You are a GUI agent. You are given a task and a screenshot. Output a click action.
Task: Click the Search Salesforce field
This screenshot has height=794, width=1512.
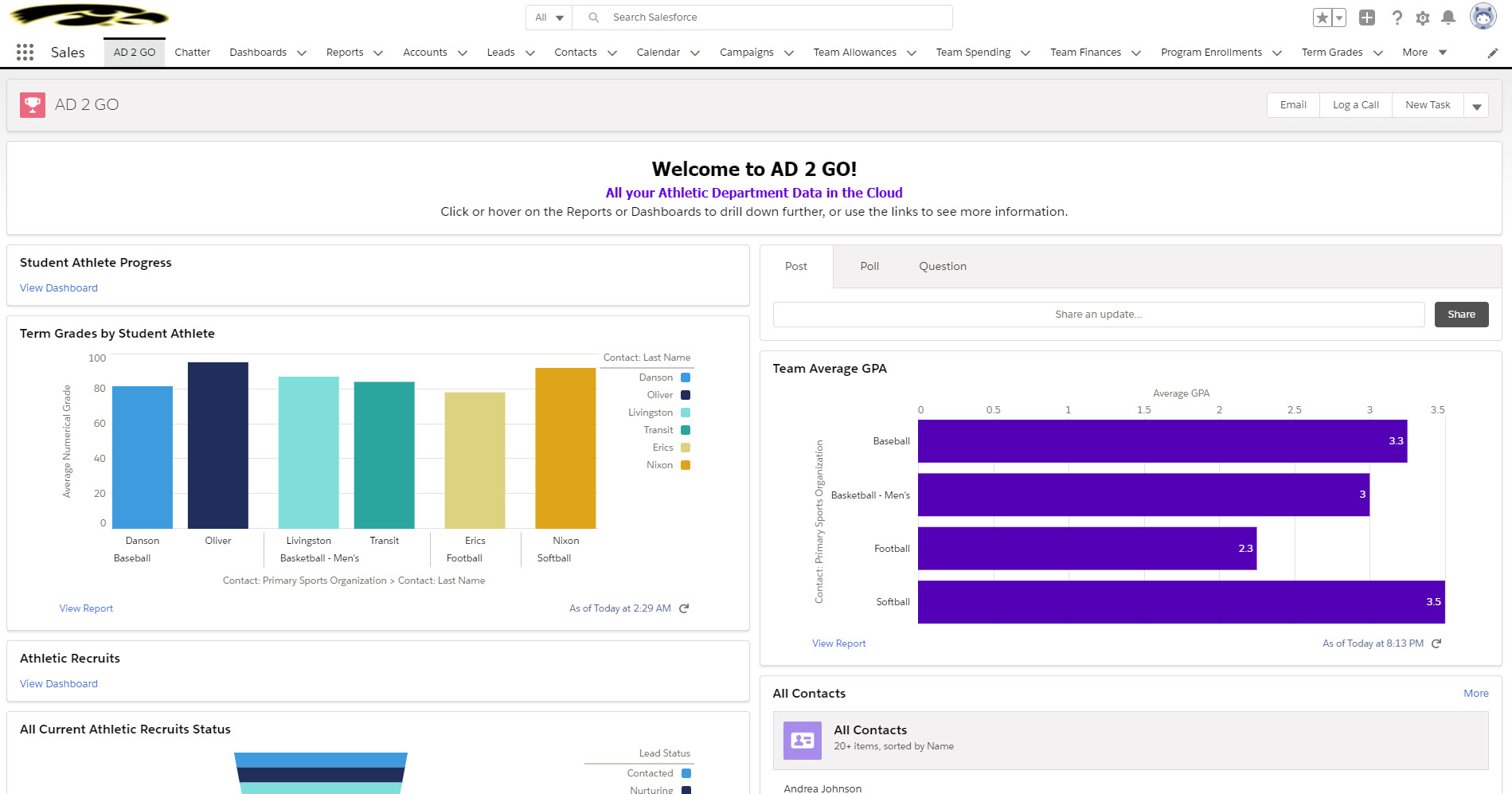762,18
